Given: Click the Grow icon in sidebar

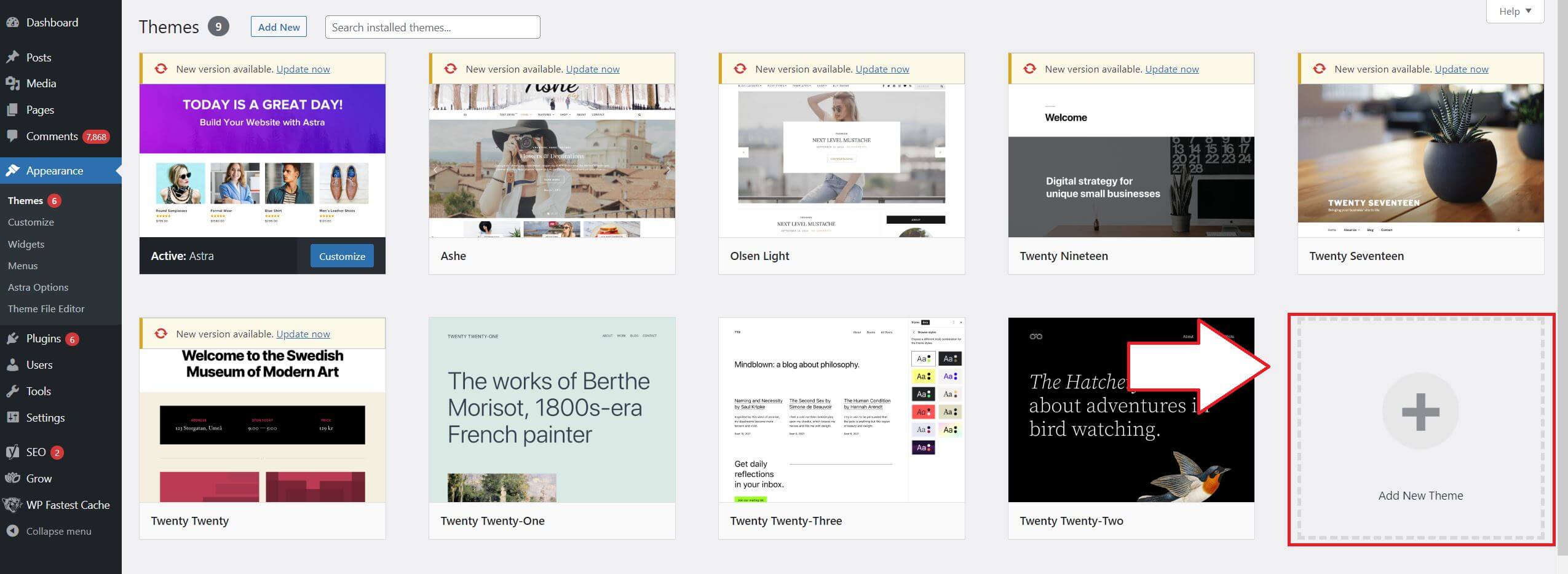Looking at the screenshot, I should pos(12,478).
